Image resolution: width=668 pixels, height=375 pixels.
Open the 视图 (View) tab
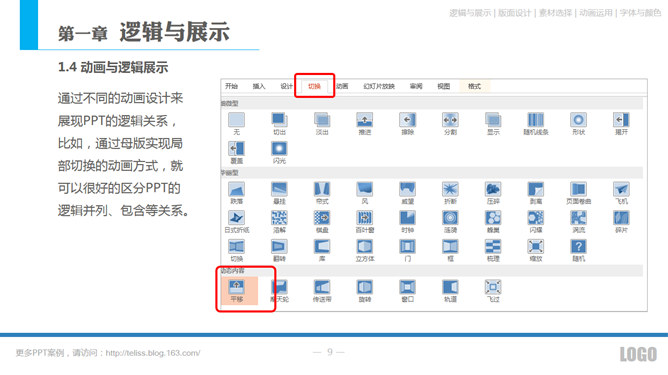[443, 86]
